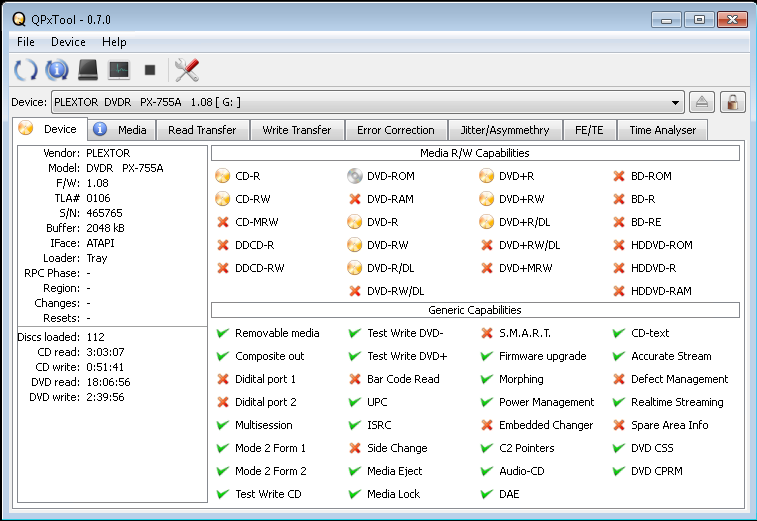This screenshot has width=757, height=521.
Task: Click the Power Management label
Action: tap(547, 402)
